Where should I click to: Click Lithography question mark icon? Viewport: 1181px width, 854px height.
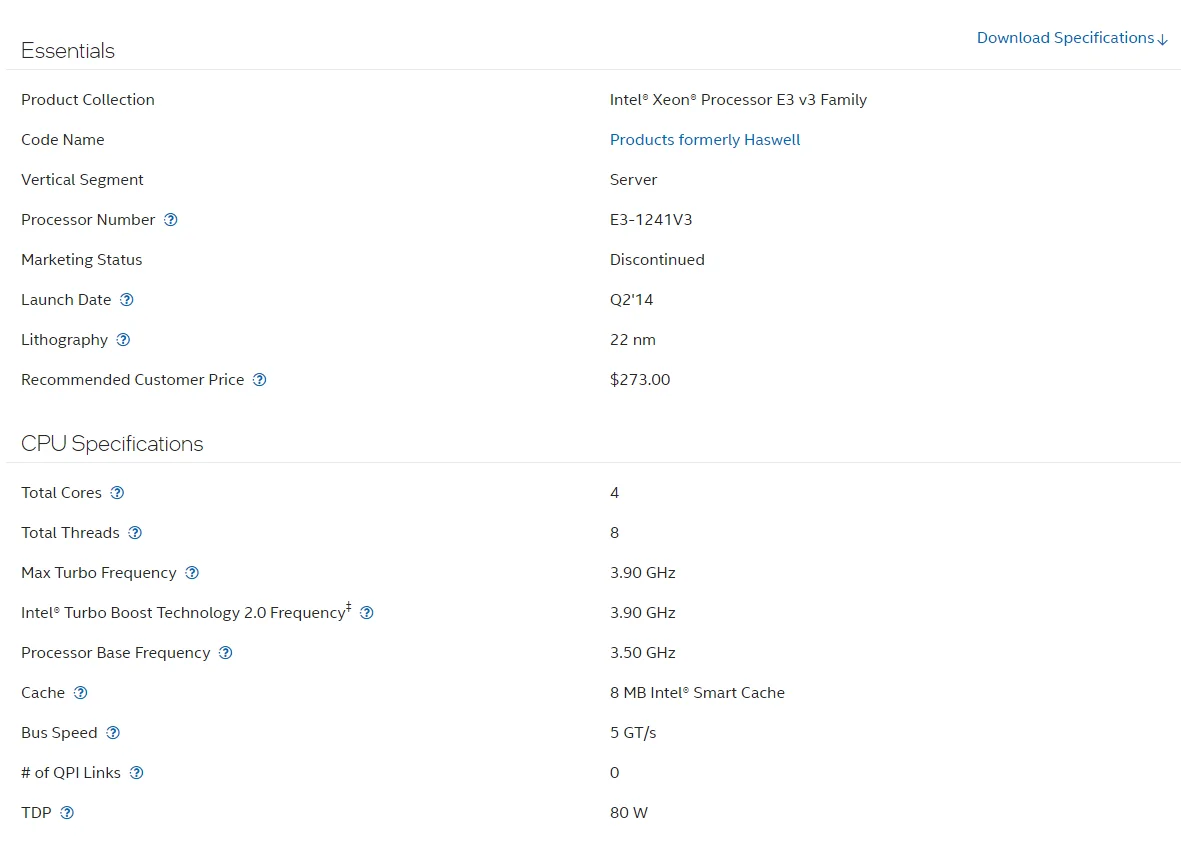pyautogui.click(x=123, y=340)
